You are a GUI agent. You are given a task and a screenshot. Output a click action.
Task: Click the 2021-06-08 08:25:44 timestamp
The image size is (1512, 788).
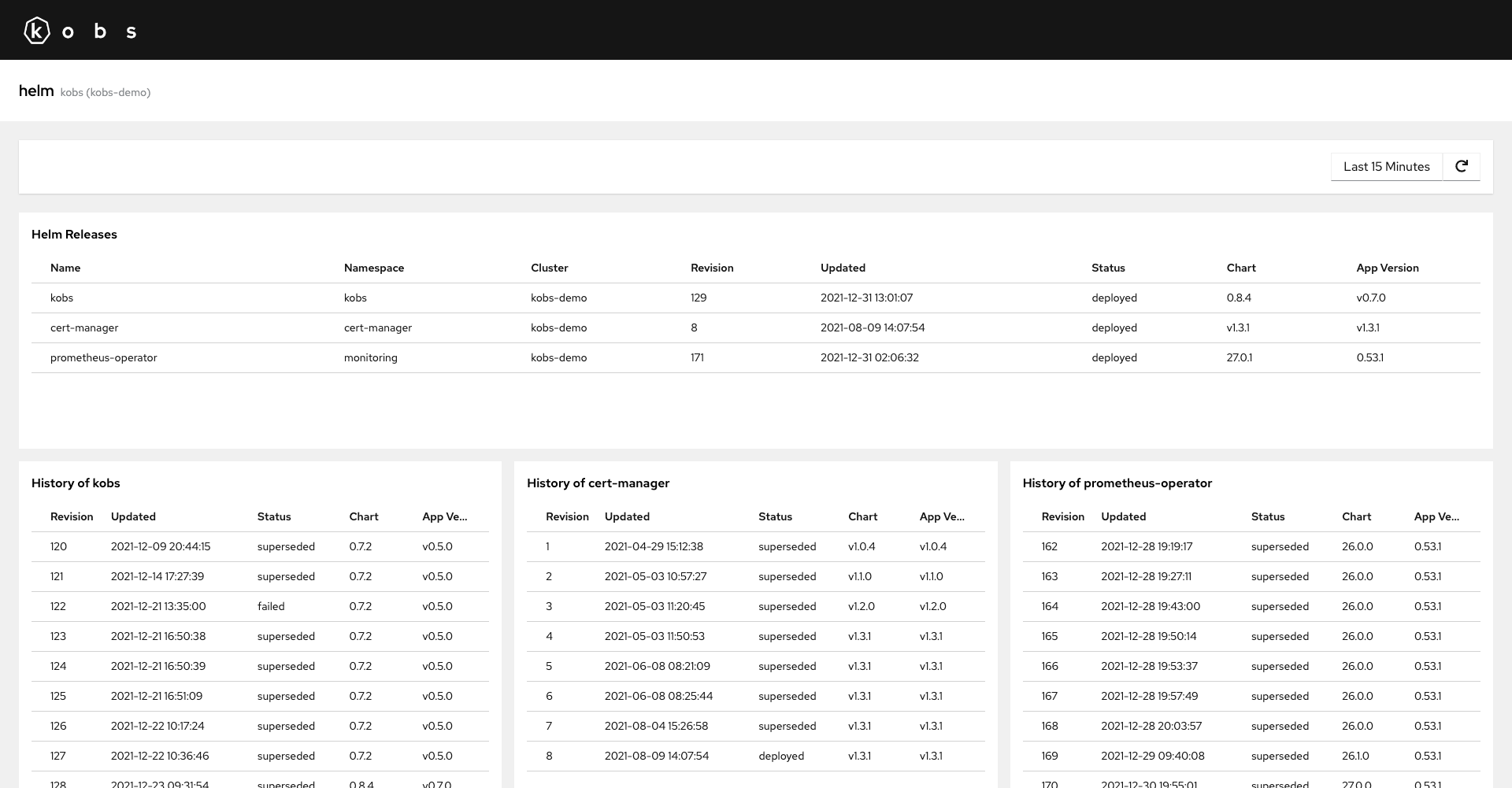tap(658, 696)
